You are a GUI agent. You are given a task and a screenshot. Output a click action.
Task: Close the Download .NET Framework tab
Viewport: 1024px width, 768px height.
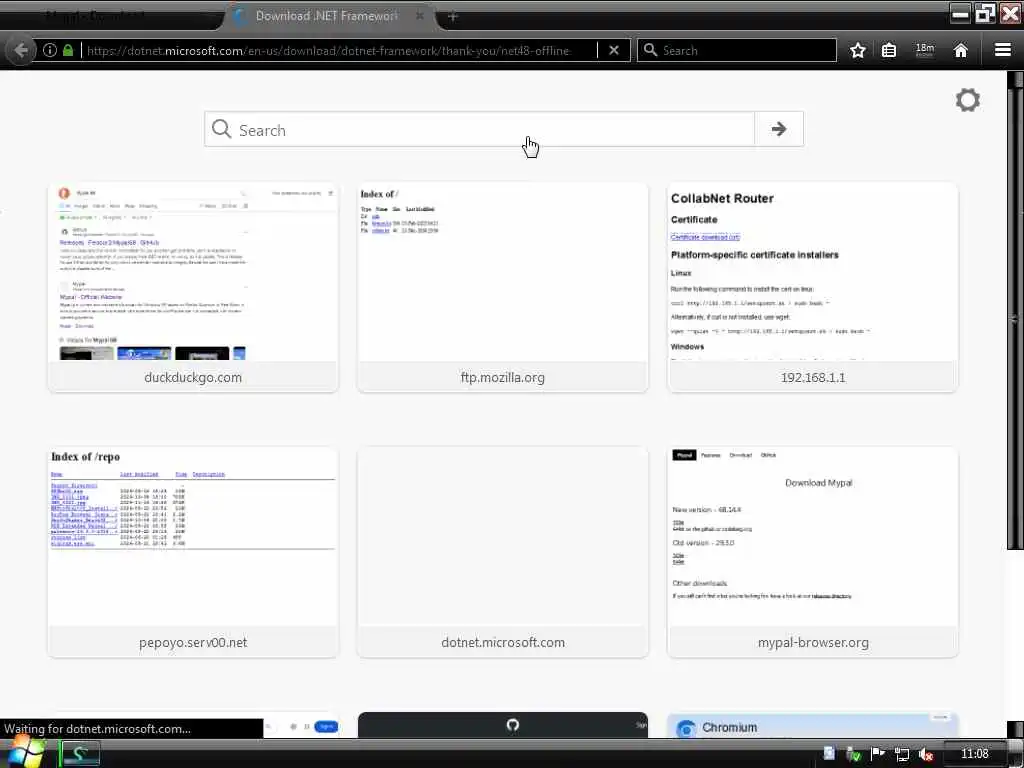click(420, 16)
